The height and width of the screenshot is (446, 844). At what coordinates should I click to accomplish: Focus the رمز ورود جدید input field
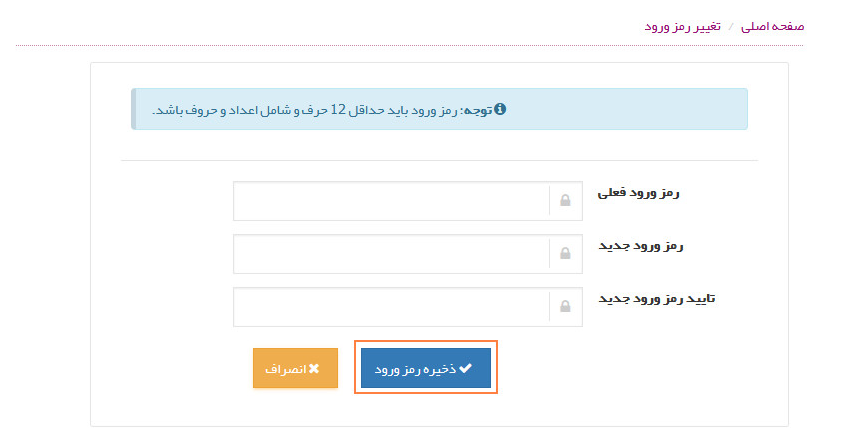click(x=391, y=254)
